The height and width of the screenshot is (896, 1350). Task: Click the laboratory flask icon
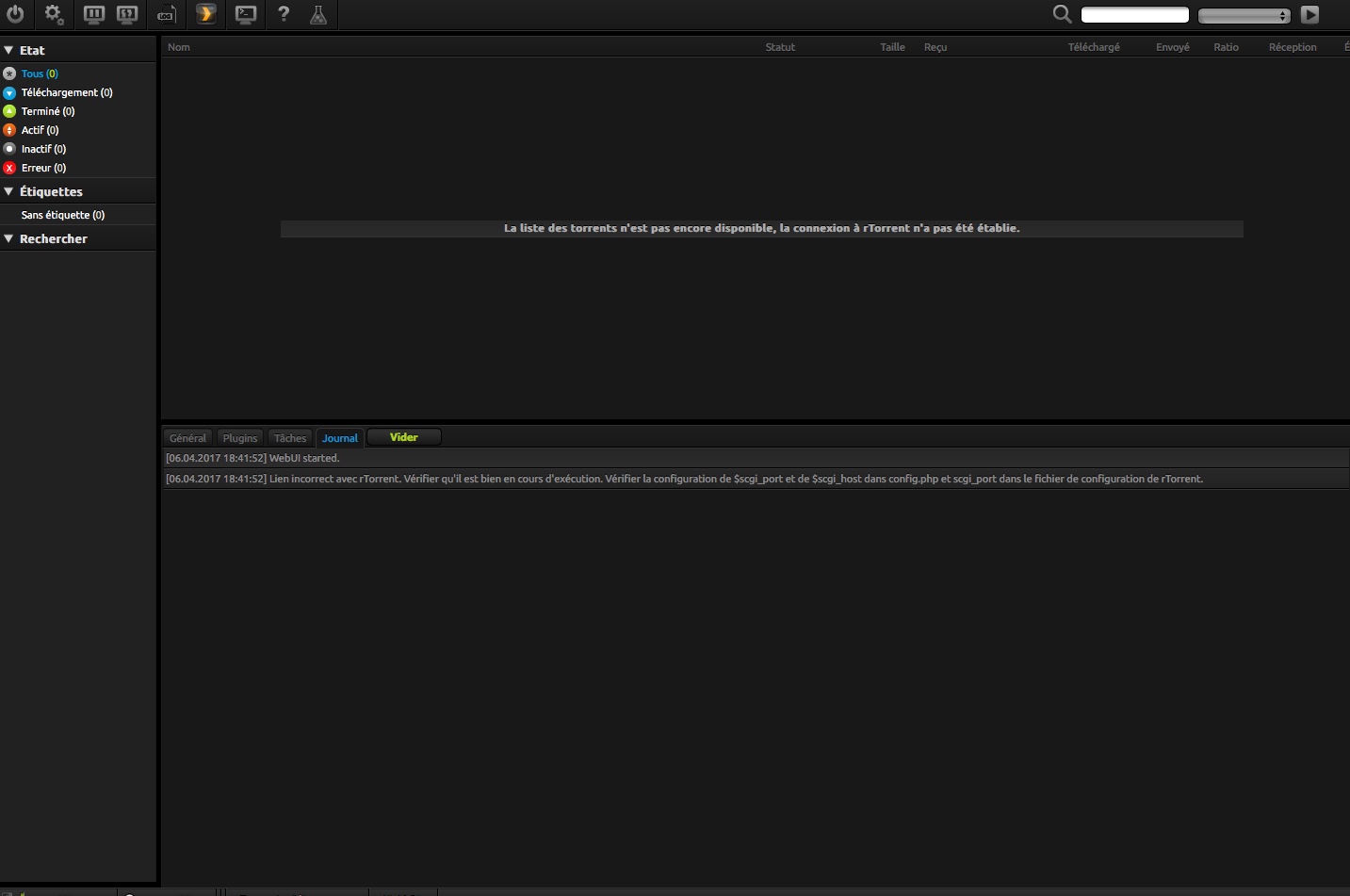(318, 14)
